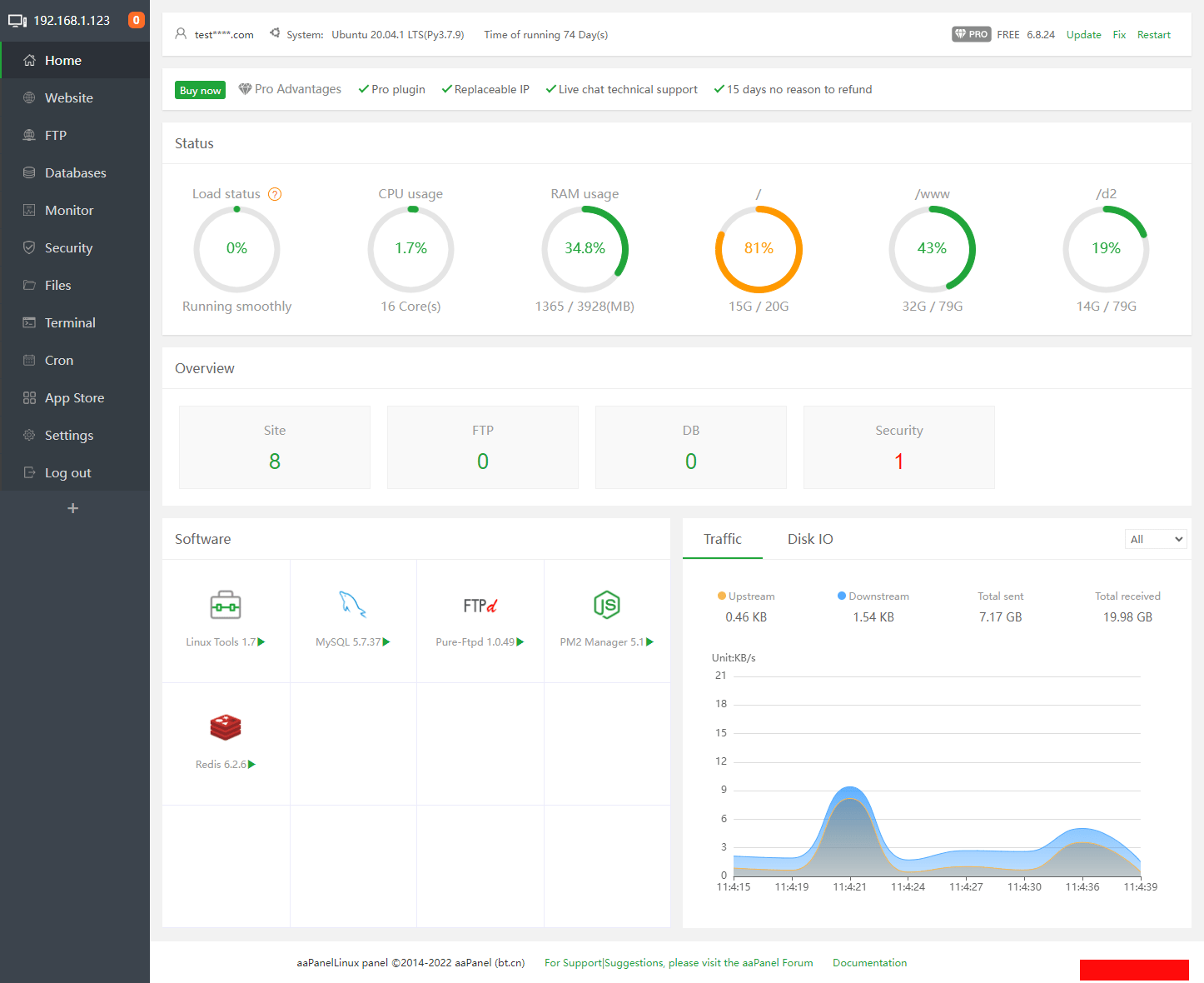Select Cron in the sidebar
This screenshot has width=1204, height=983.
pyautogui.click(x=58, y=360)
